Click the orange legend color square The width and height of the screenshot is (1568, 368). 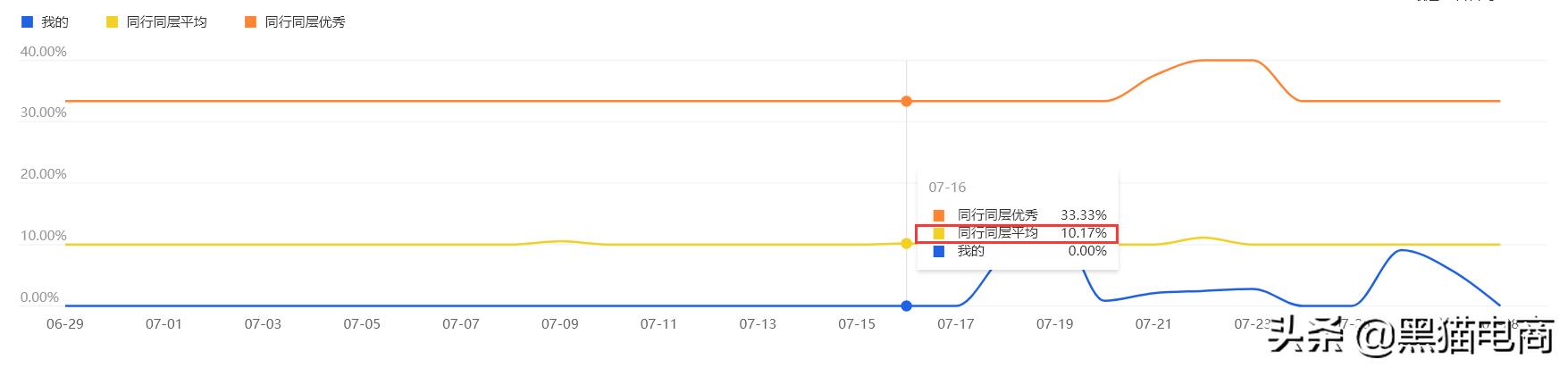click(x=250, y=21)
